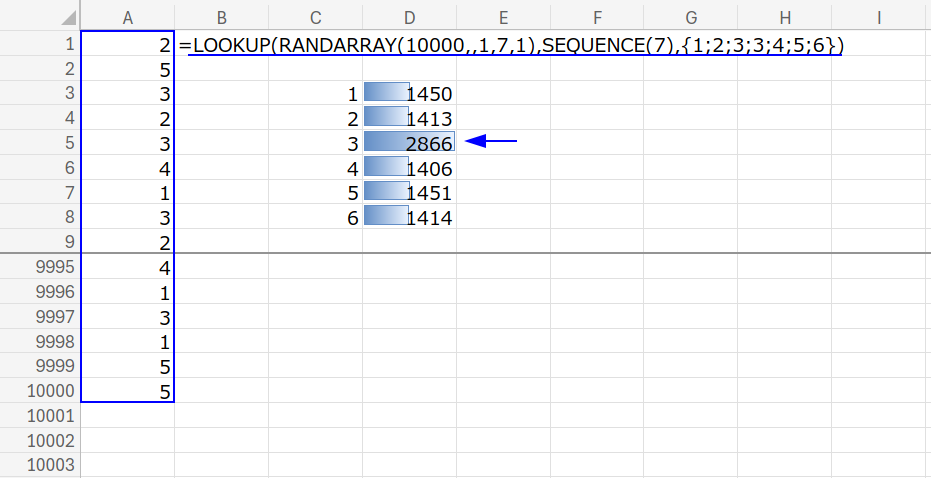Click the cell showing count 1406
This screenshot has width=931, height=478.
coord(409,168)
